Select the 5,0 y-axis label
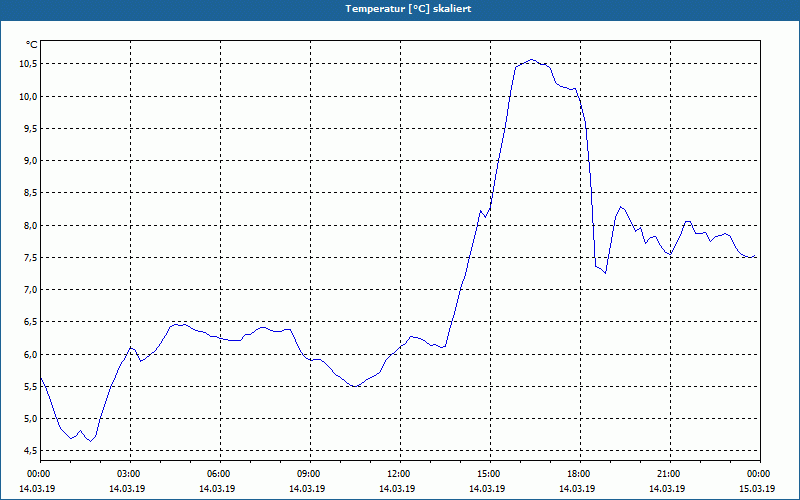This screenshot has width=800, height=500. (31, 419)
